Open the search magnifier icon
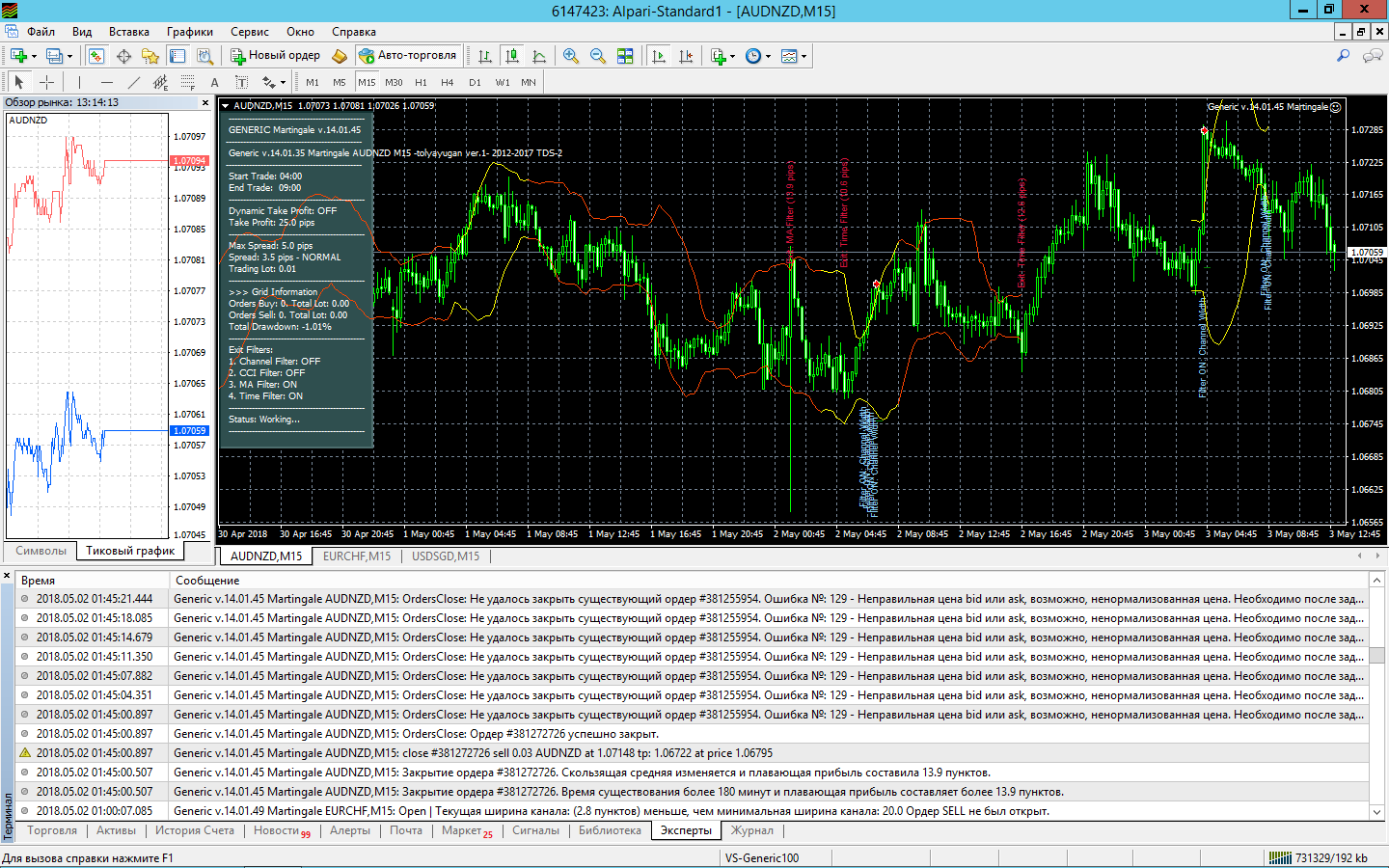 1343,56
